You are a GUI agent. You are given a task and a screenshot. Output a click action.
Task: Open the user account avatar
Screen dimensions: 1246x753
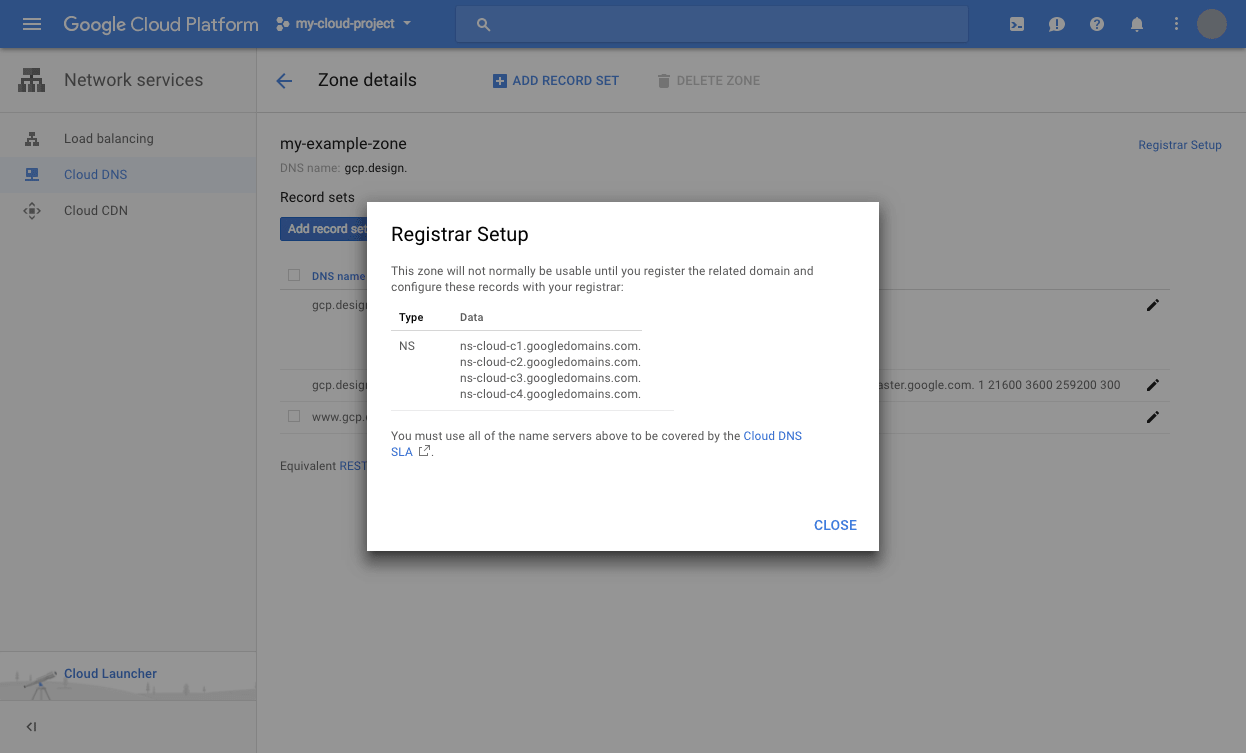(1212, 24)
